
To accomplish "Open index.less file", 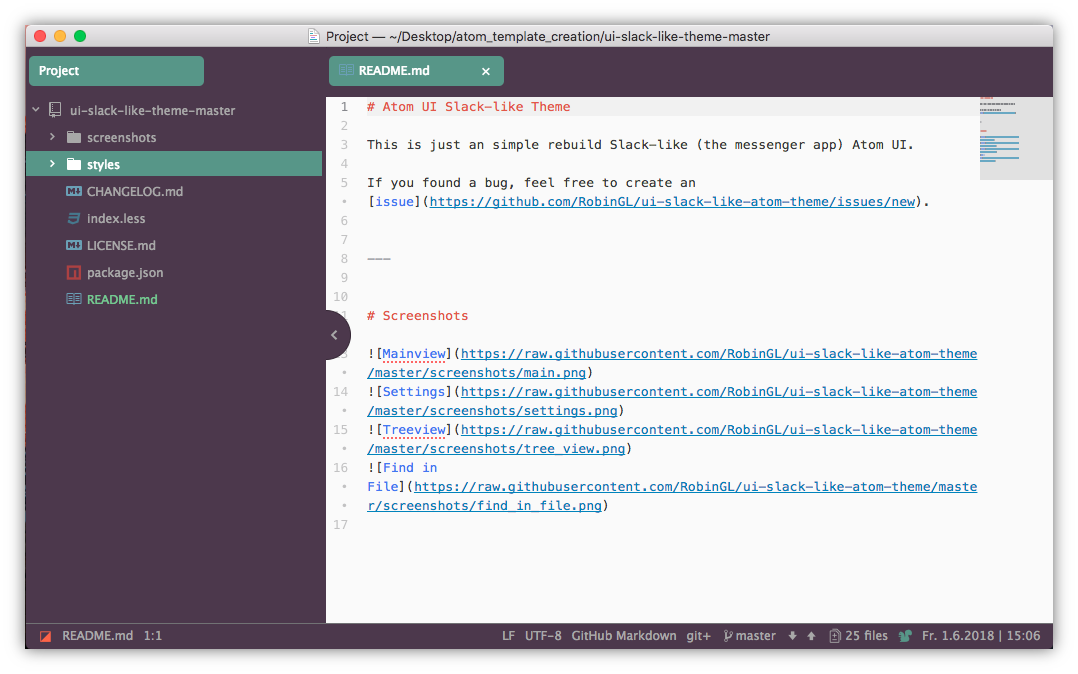I will (x=116, y=218).
